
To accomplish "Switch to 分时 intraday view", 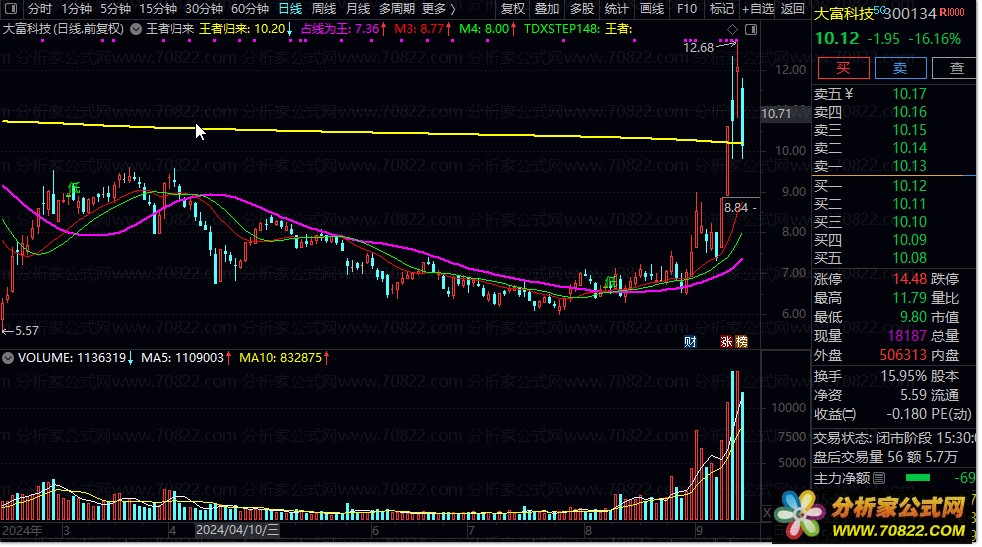I will click(x=39, y=9).
